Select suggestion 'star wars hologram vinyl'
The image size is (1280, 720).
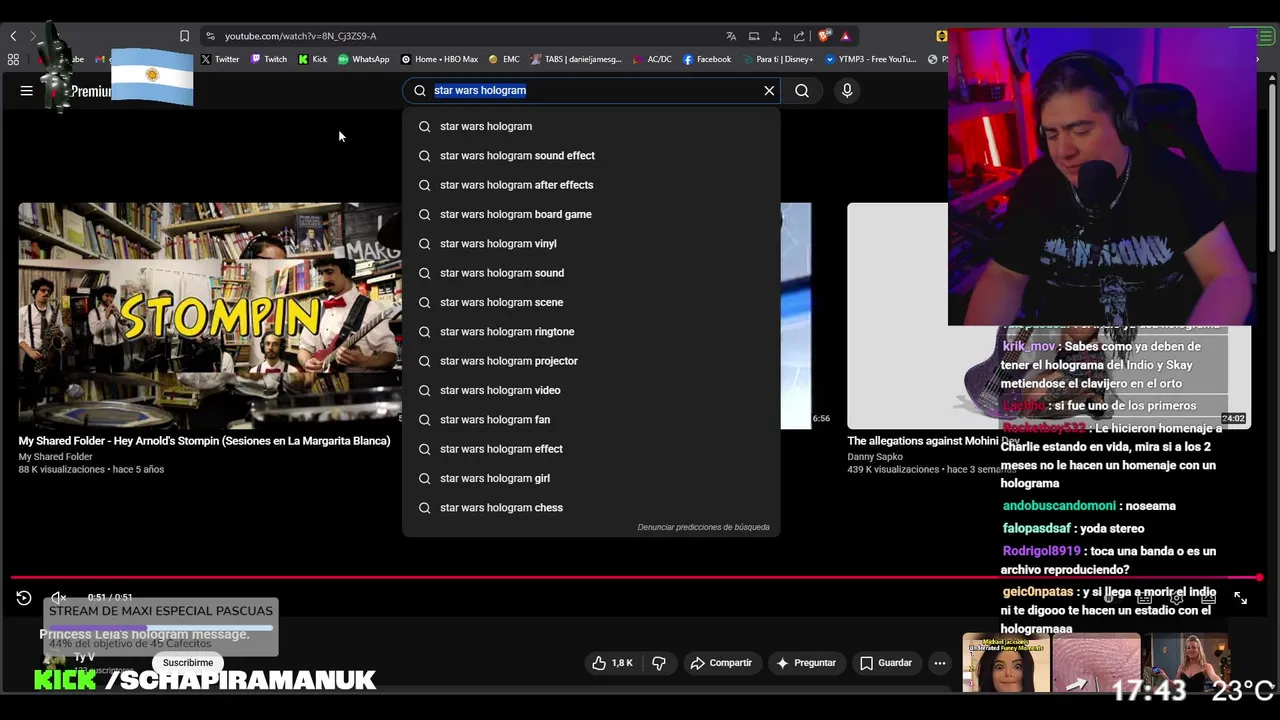tap(591, 244)
